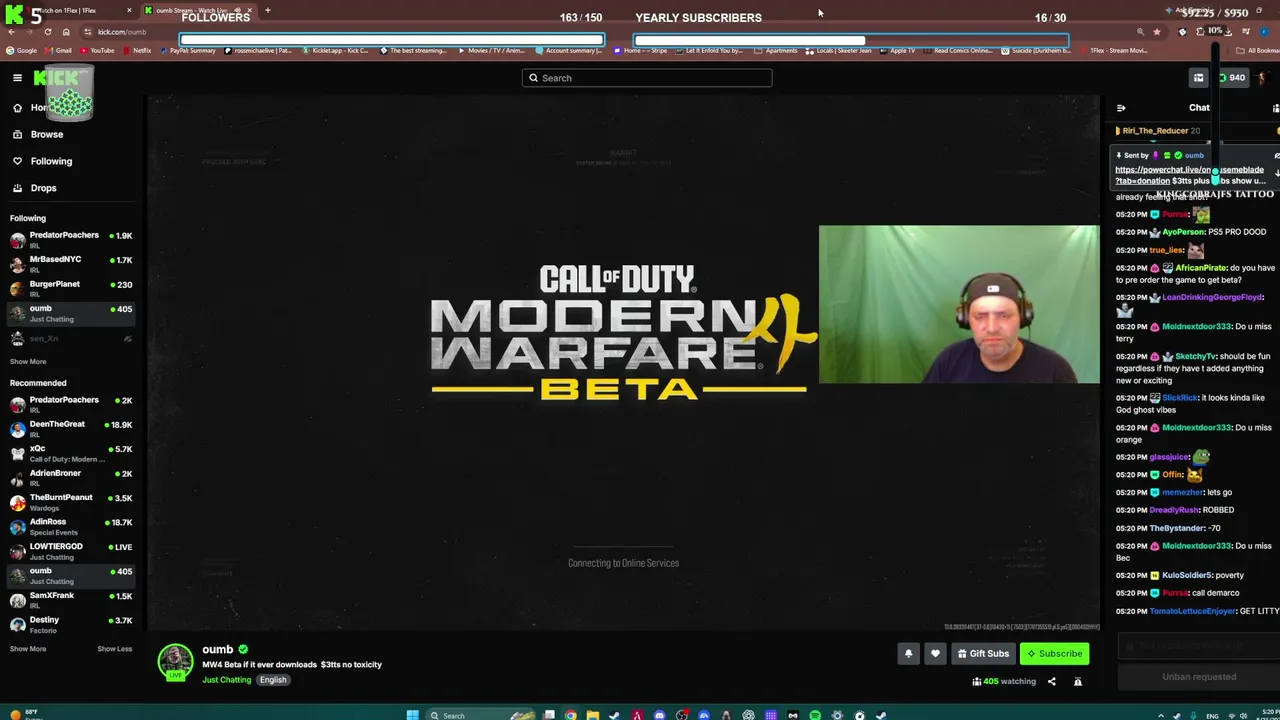1280x720 pixels.
Task: Open the Kick layout toggle icon in header
Action: pyautogui.click(x=1198, y=78)
